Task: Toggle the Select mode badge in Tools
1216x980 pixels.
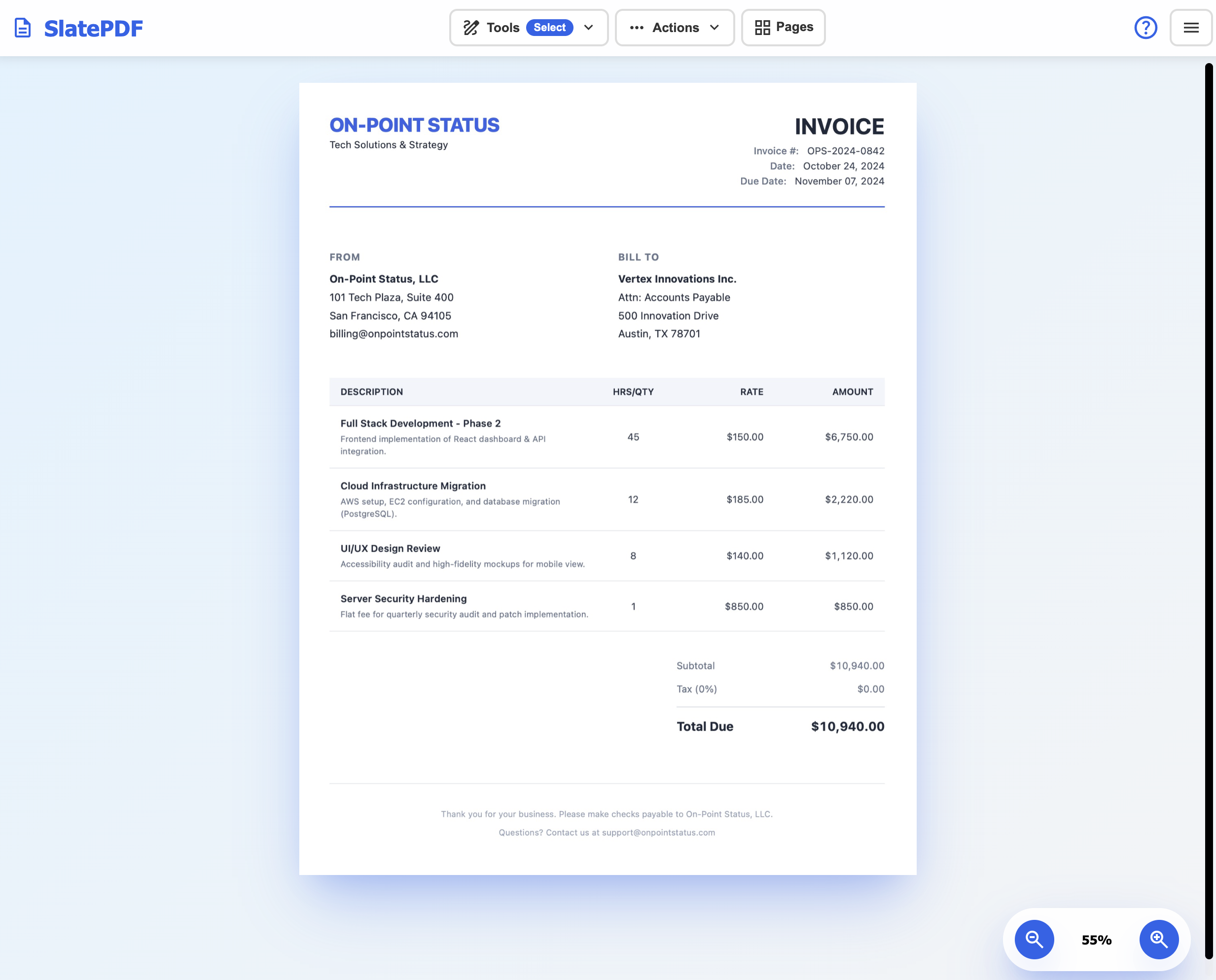Action: coord(549,27)
